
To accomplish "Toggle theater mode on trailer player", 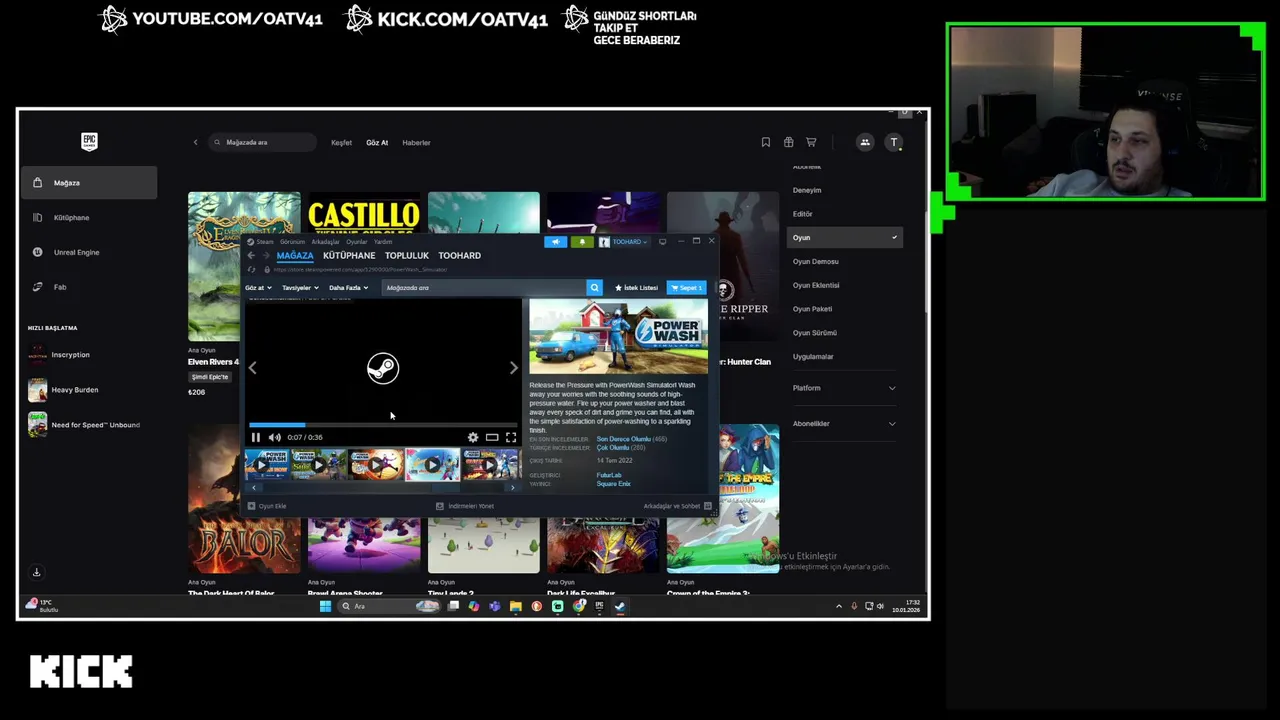I will click(492, 437).
